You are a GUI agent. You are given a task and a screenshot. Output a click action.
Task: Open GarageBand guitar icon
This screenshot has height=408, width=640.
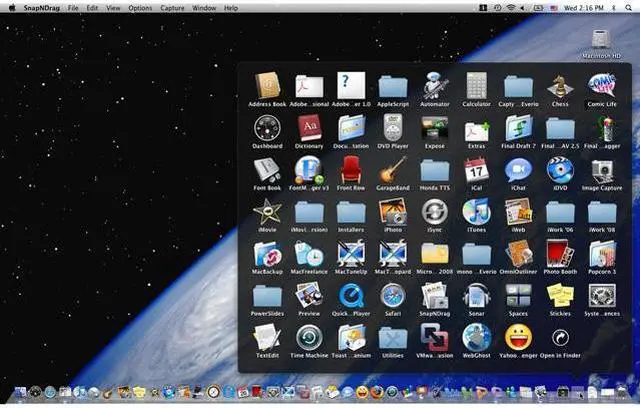click(393, 170)
